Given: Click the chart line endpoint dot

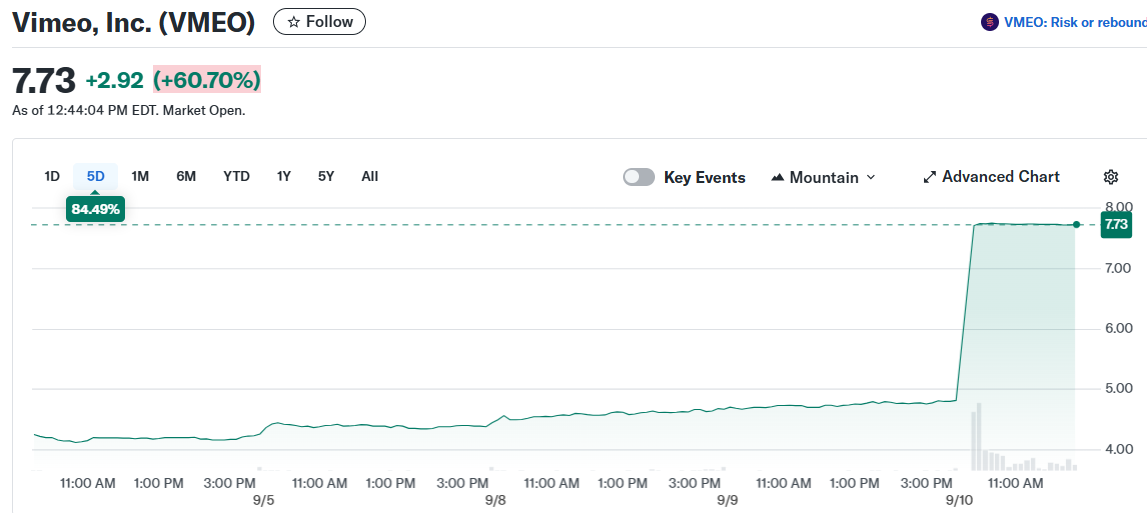Looking at the screenshot, I should 1076,225.
